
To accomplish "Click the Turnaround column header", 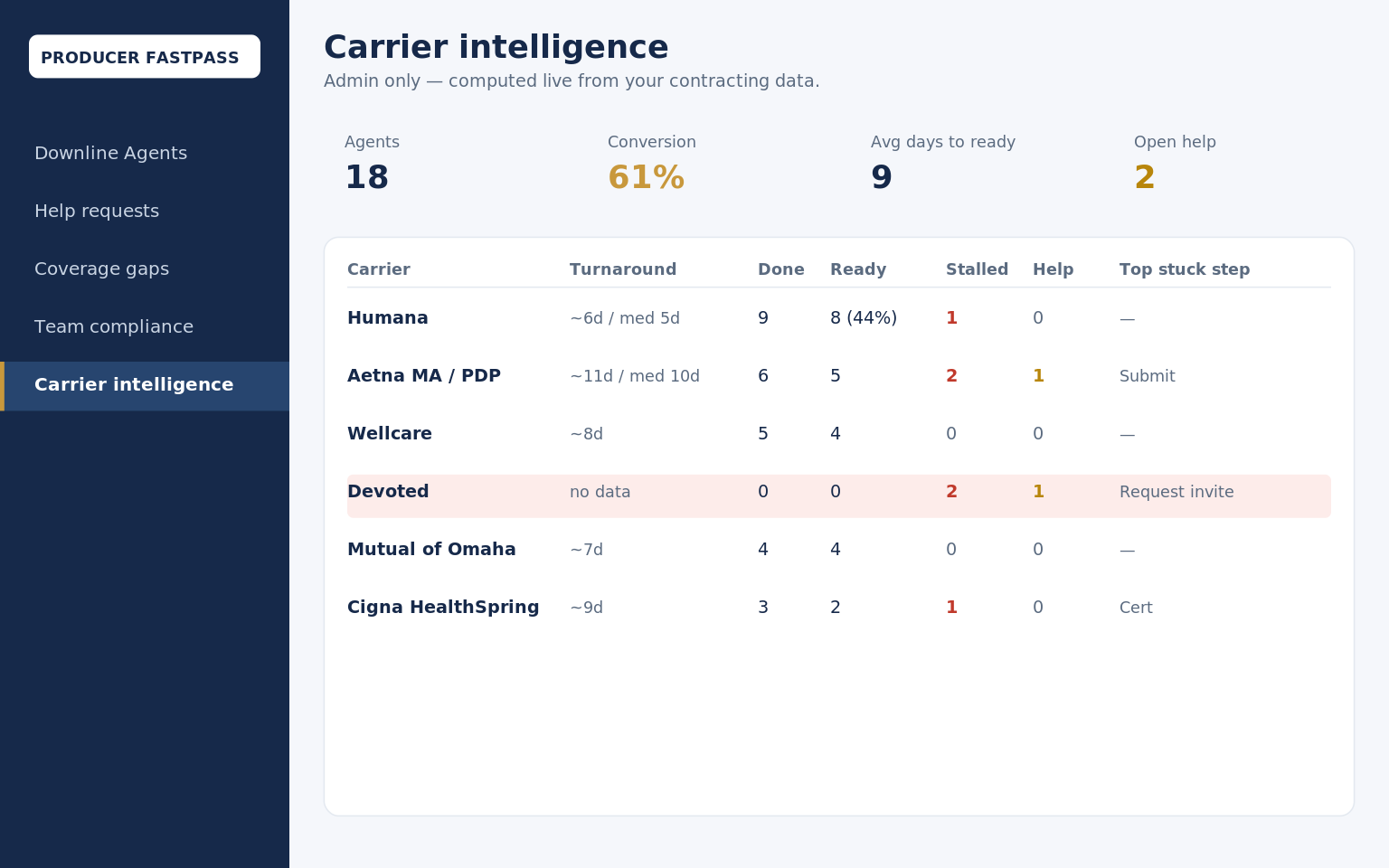I will 623,269.
